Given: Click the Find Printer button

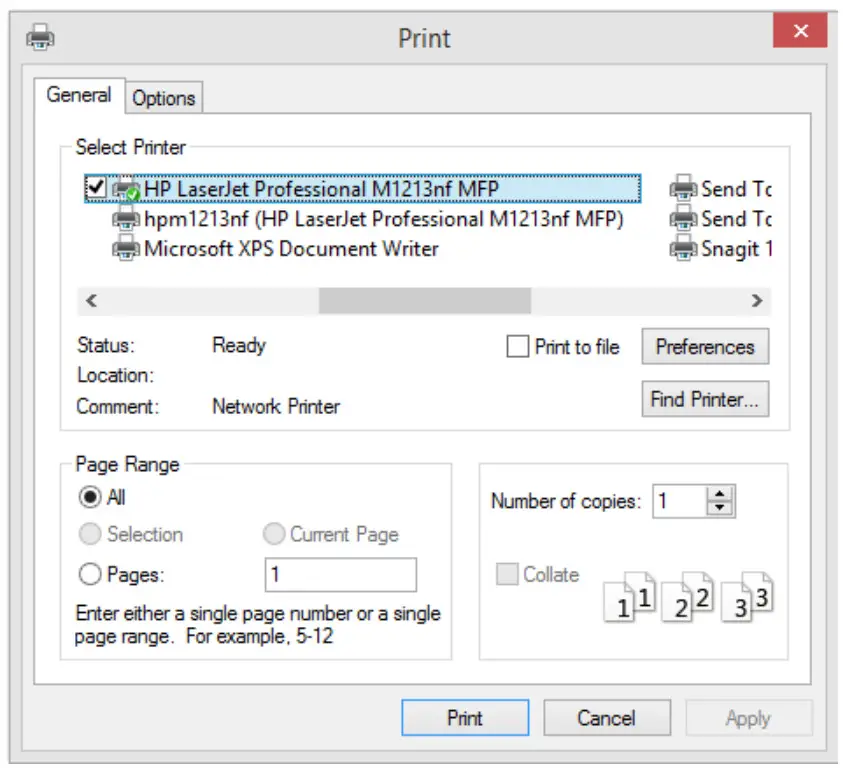Looking at the screenshot, I should (x=704, y=399).
